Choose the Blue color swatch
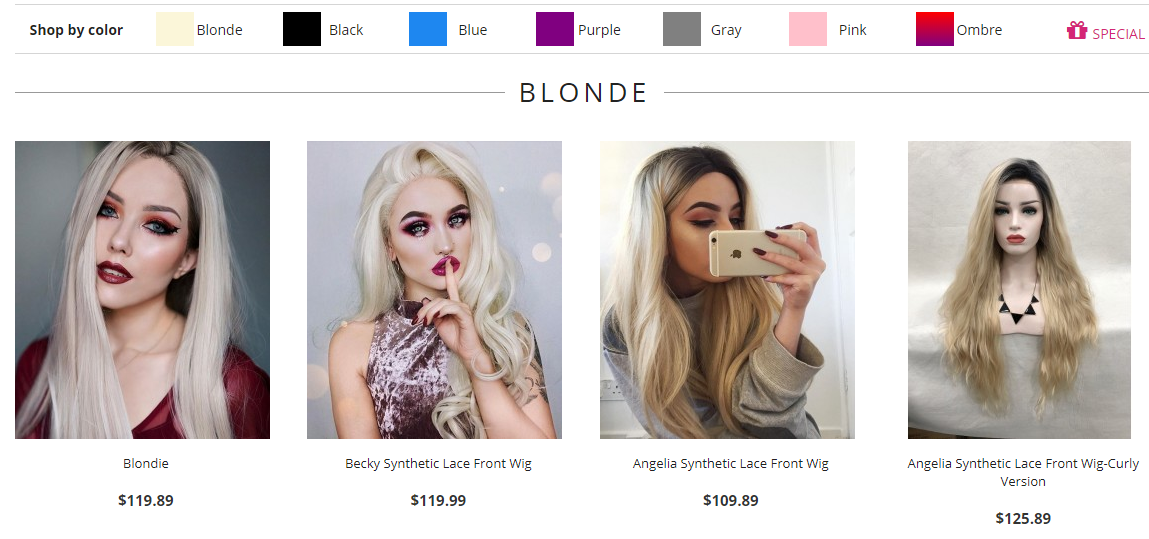The width and height of the screenshot is (1149, 539). tap(428, 29)
